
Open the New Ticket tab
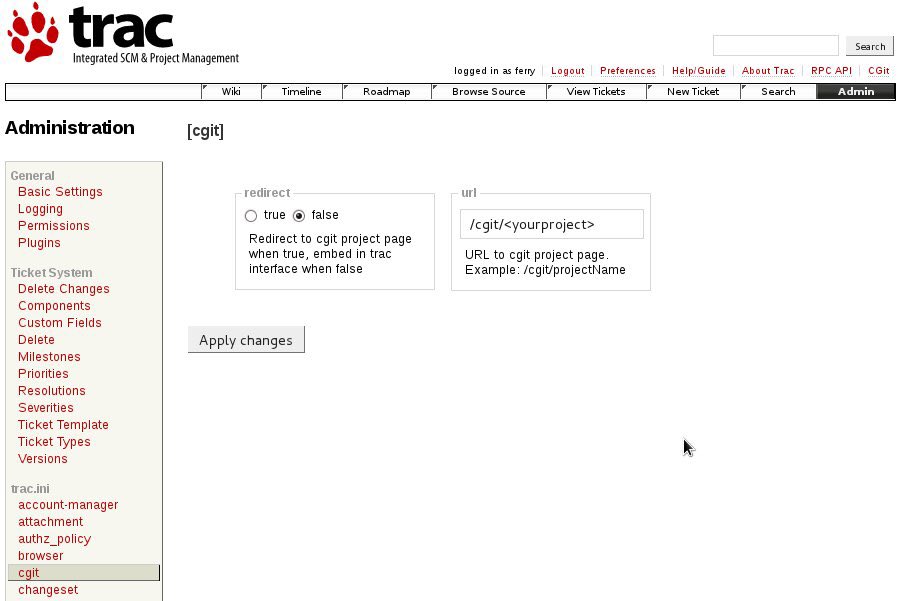tap(693, 92)
